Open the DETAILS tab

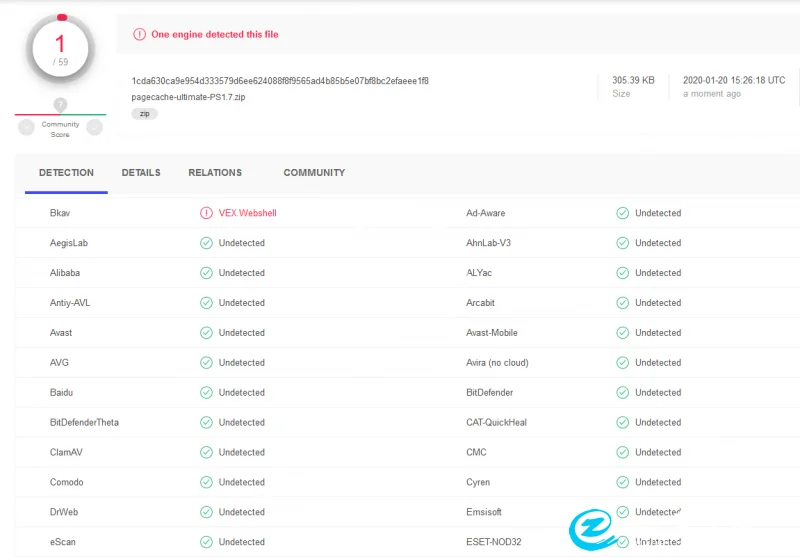[141, 173]
